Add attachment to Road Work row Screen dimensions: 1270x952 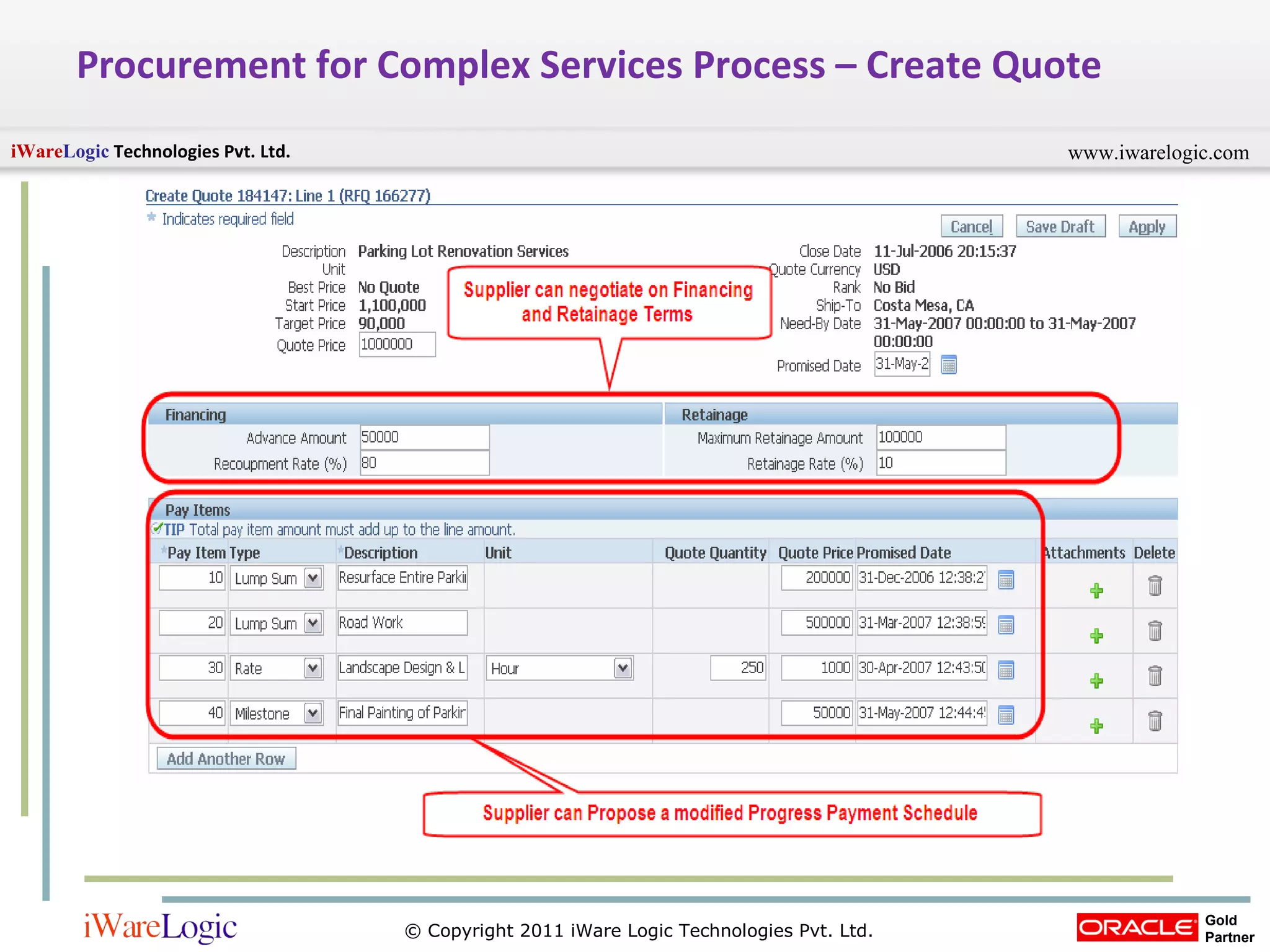tap(1096, 636)
